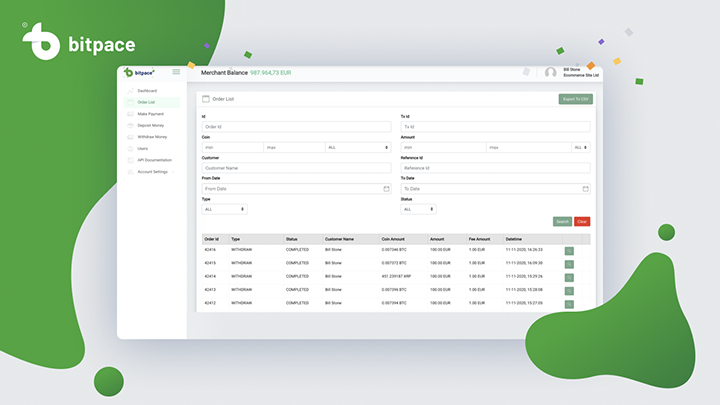The height and width of the screenshot is (405, 720).
Task: Focus the Tx Id input field
Action: click(x=495, y=127)
